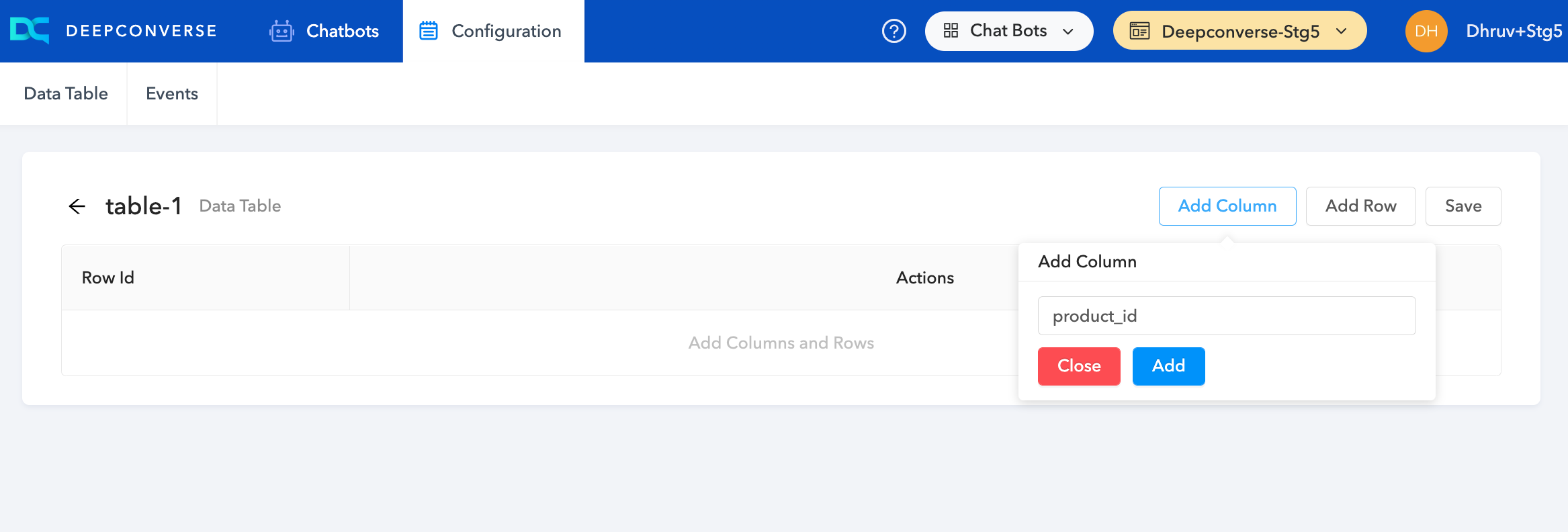
Task: Click the Row Id column header
Action: pyautogui.click(x=108, y=277)
